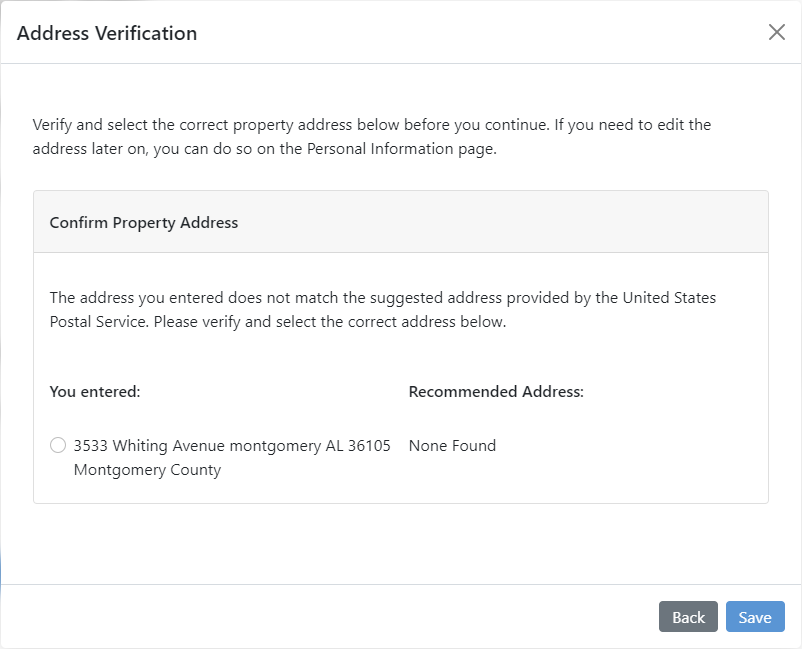Hit the close symbol beside Address Verification heading
The width and height of the screenshot is (802, 649).
(x=777, y=32)
